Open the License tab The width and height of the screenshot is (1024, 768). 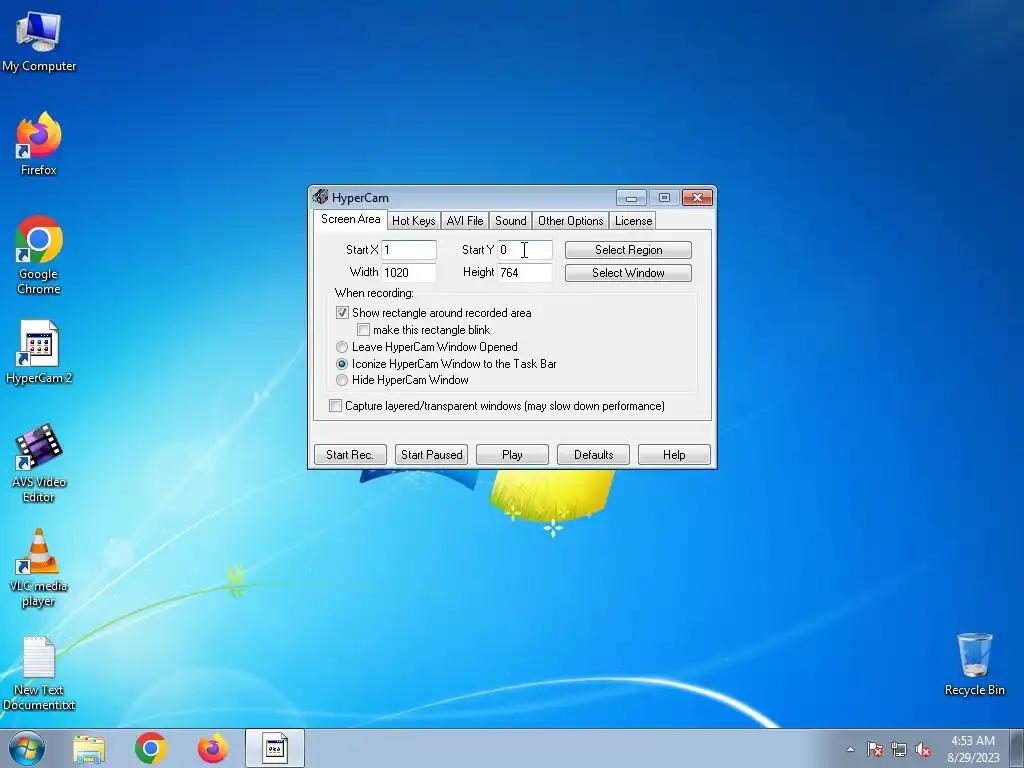point(633,221)
